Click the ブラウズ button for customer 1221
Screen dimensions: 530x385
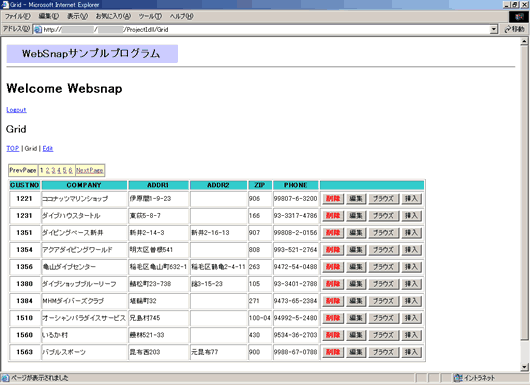coord(383,199)
